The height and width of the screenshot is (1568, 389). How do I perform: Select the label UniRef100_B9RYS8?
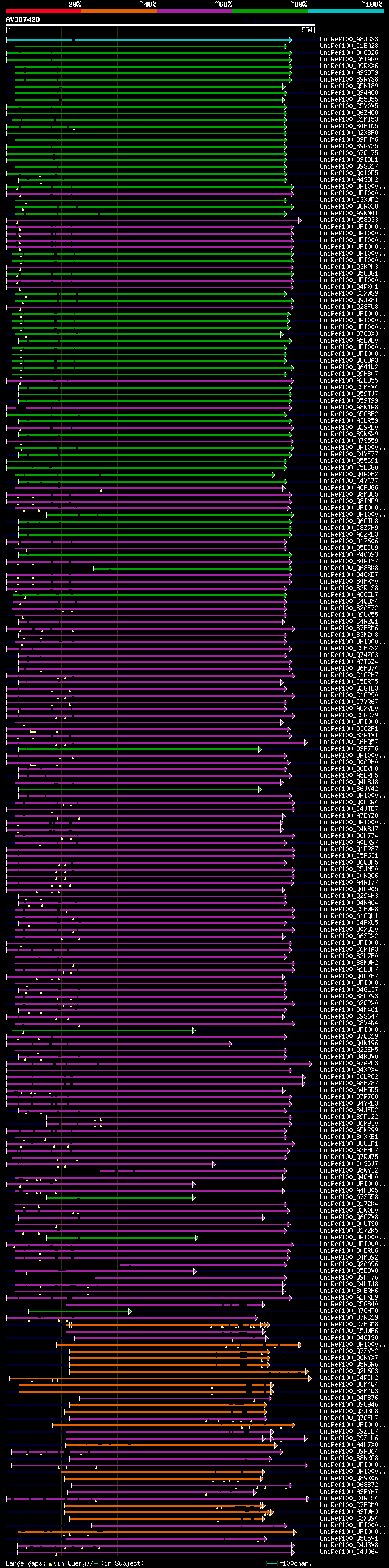349,80
